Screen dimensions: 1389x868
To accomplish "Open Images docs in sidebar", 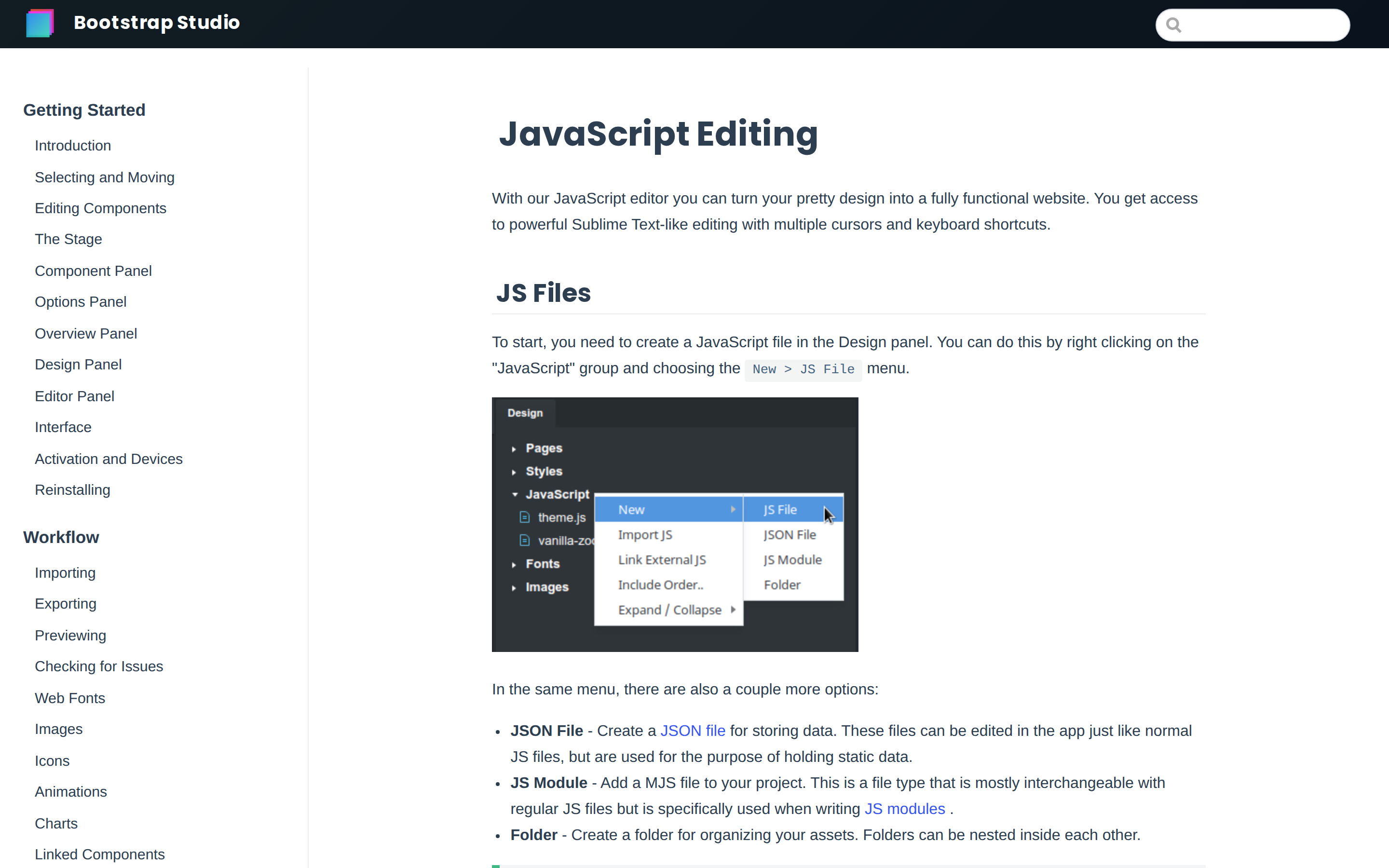I will pyautogui.click(x=58, y=729).
